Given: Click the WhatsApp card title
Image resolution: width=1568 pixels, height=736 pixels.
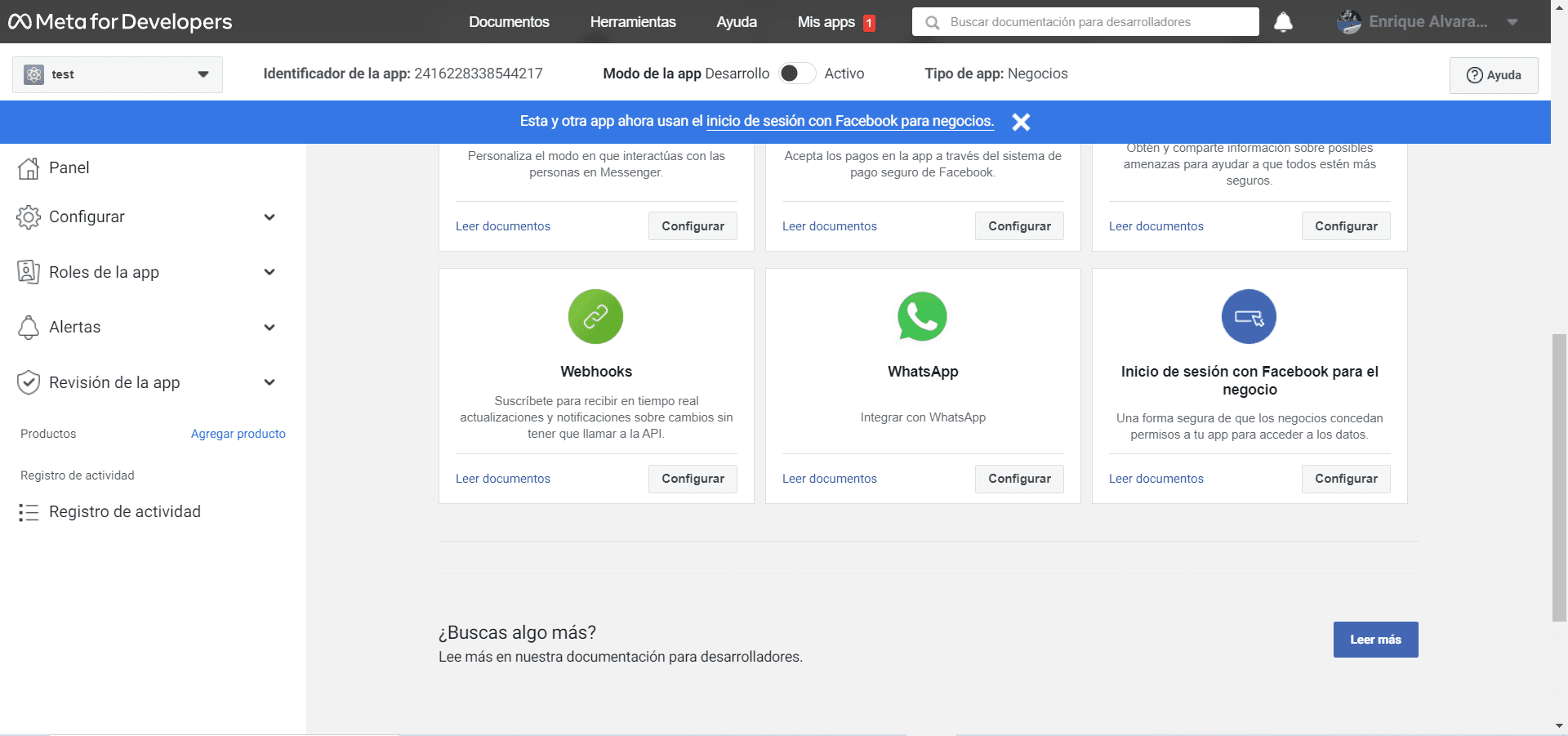Looking at the screenshot, I should click(923, 372).
